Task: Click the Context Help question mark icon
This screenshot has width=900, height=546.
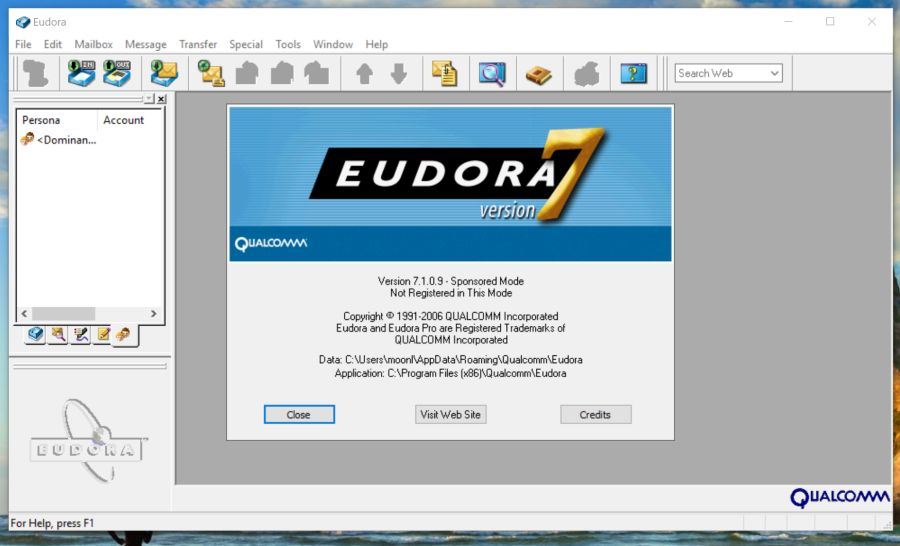Action: pos(633,73)
